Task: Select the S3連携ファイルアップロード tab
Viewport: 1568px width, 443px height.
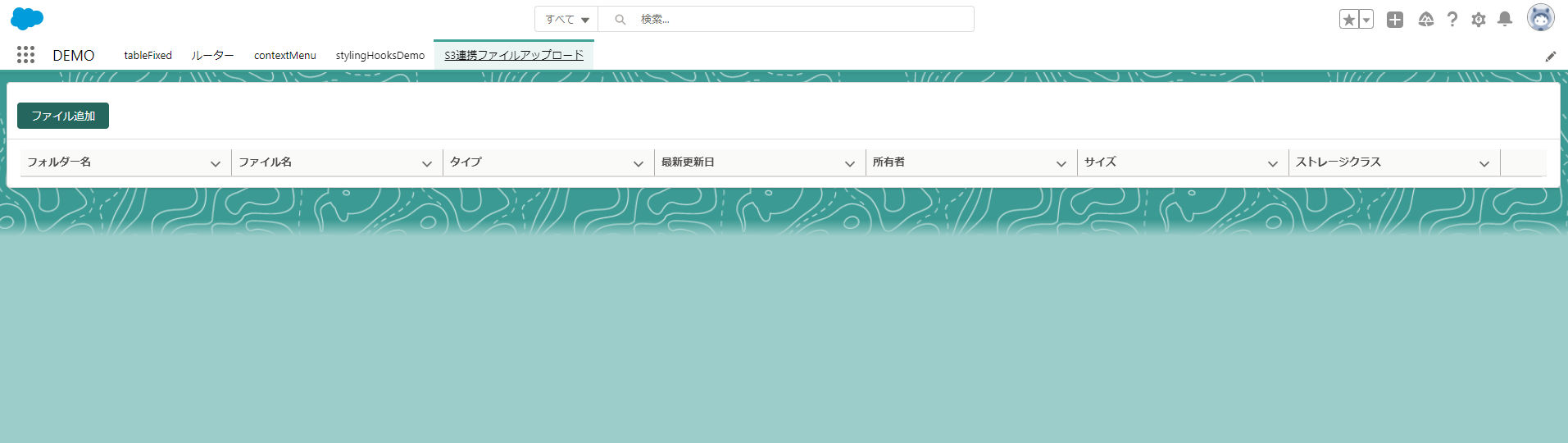Action: (514, 56)
